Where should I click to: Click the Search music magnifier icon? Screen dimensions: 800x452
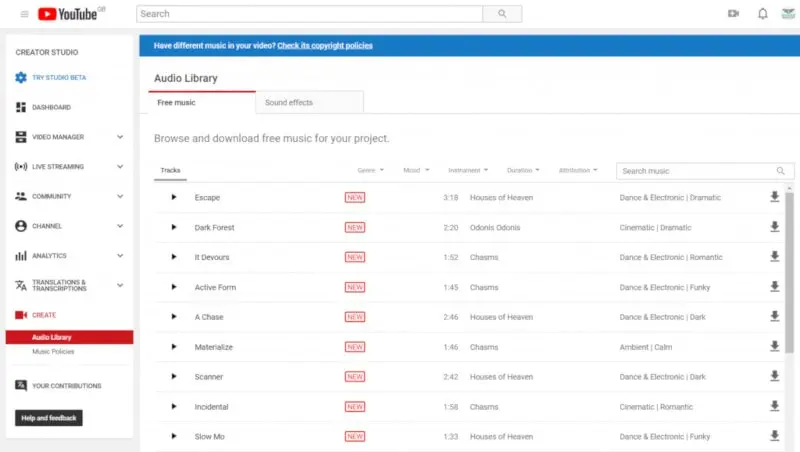(x=781, y=171)
